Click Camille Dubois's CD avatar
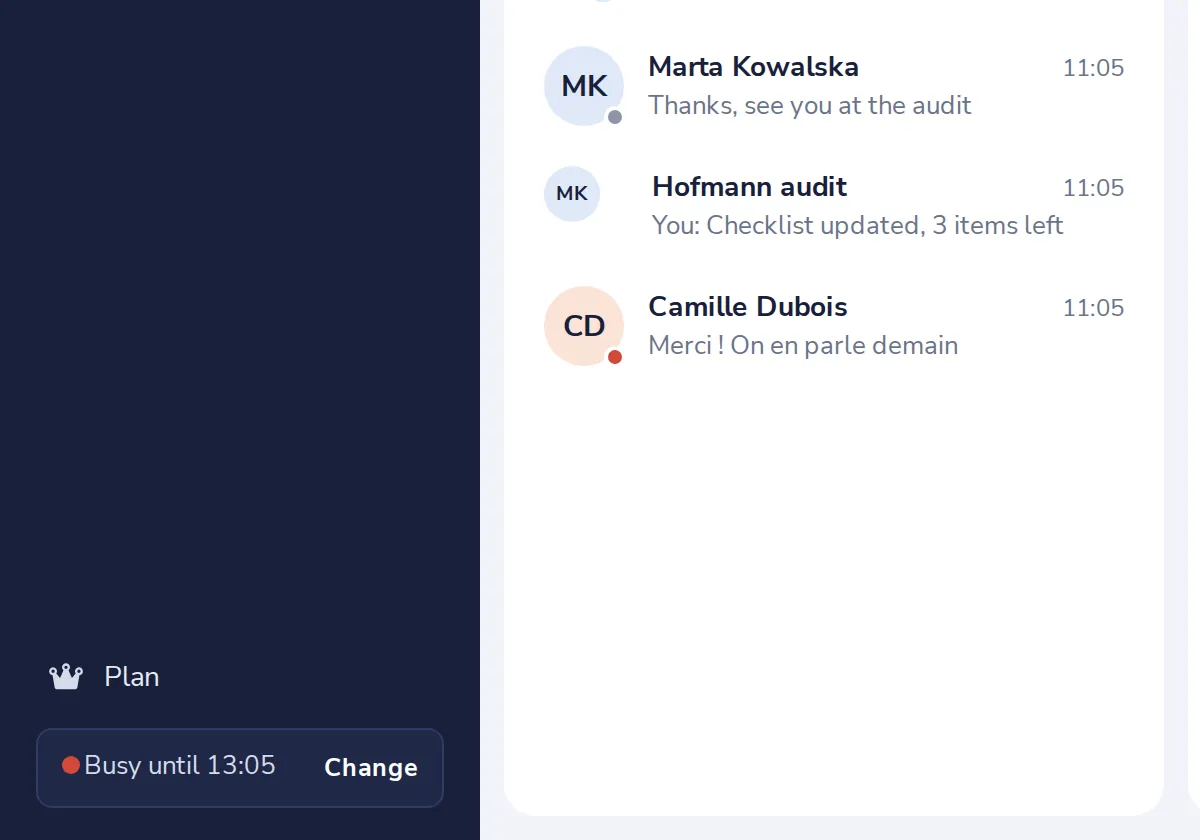The width and height of the screenshot is (1200, 840). tap(584, 326)
